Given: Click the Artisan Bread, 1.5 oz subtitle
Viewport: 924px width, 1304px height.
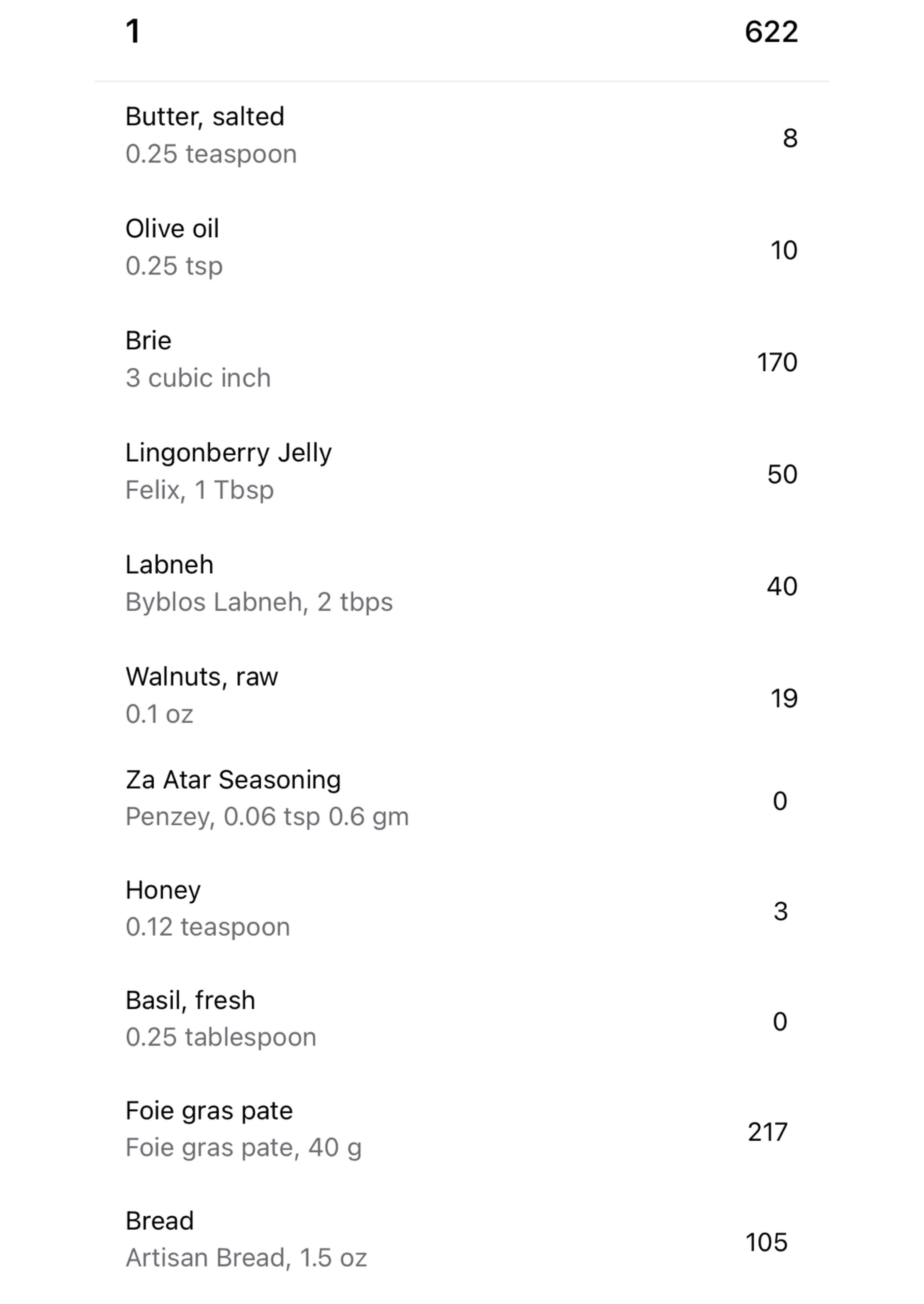Looking at the screenshot, I should click(x=246, y=1258).
